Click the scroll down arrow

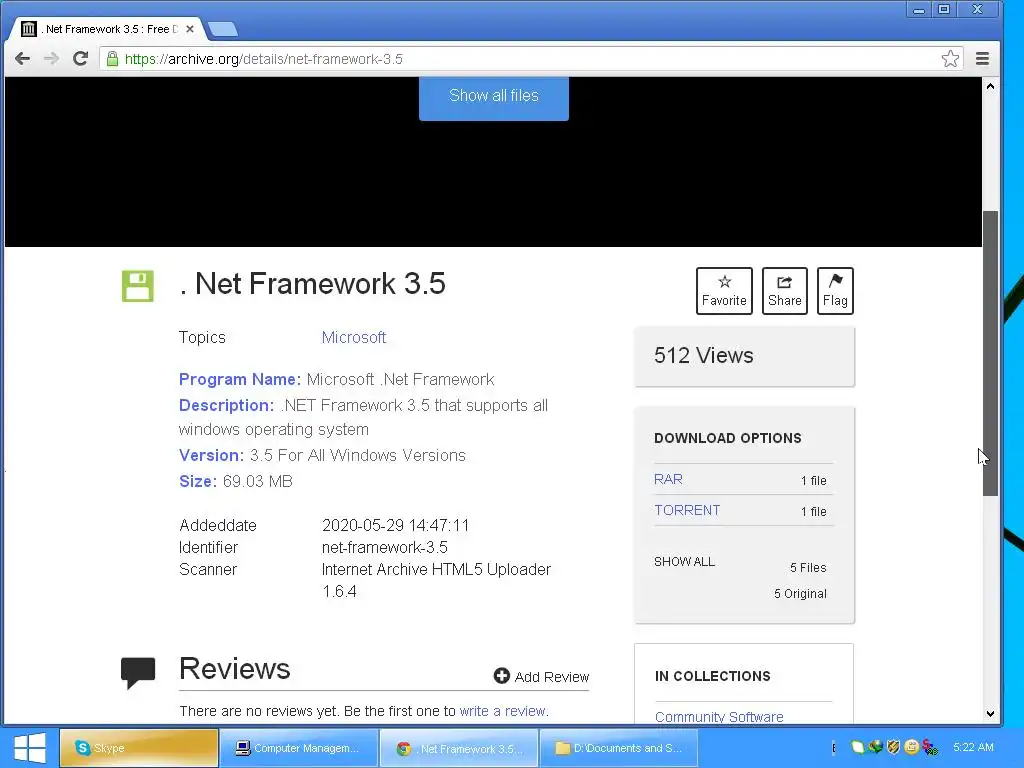click(990, 714)
